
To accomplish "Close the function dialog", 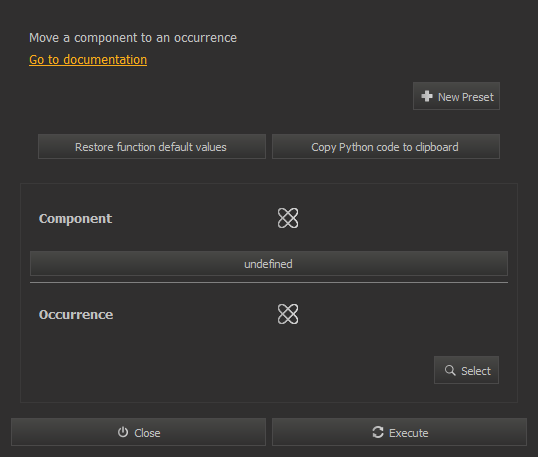I will (138, 432).
